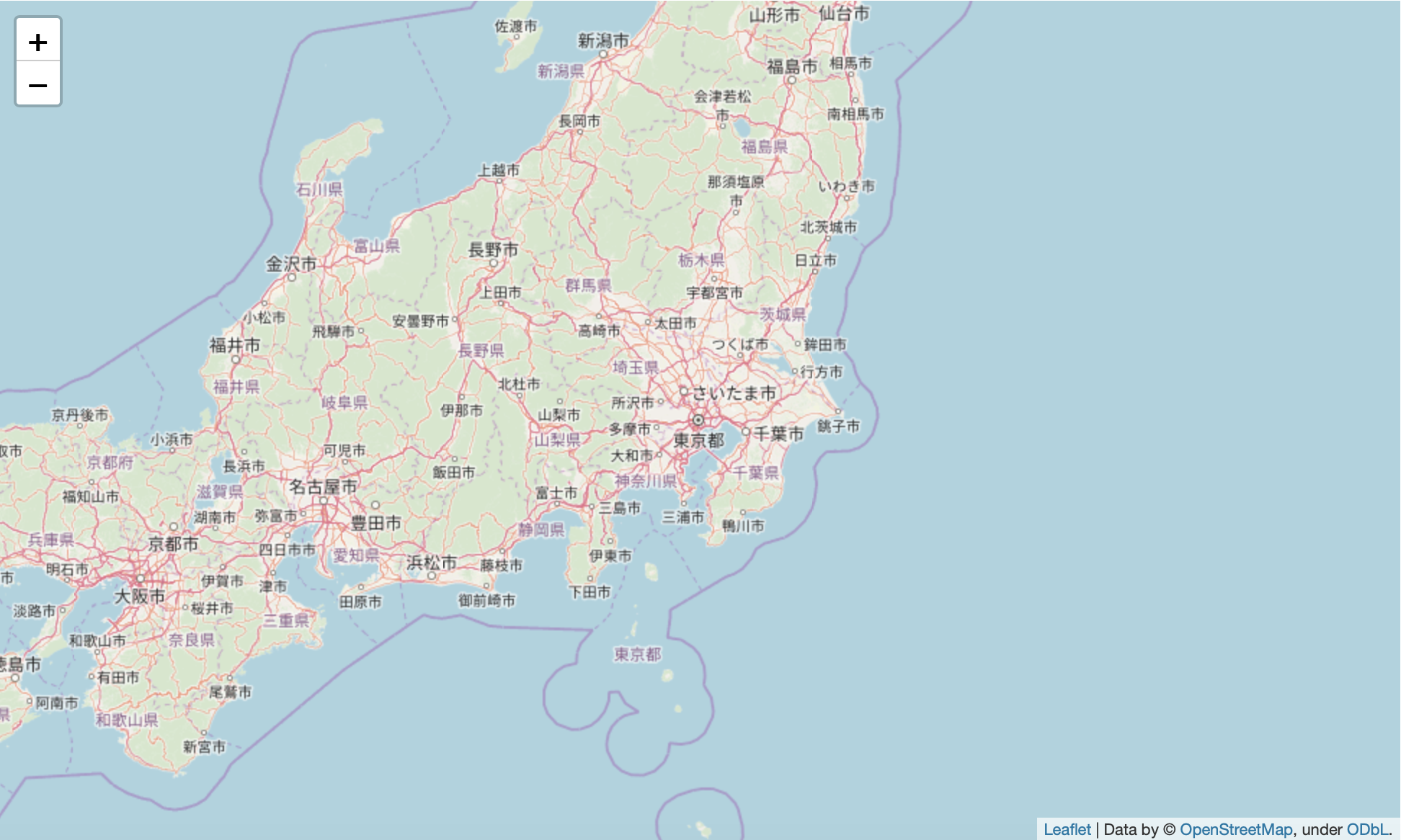
Task: Click the 千葉市 city label
Action: tap(778, 434)
